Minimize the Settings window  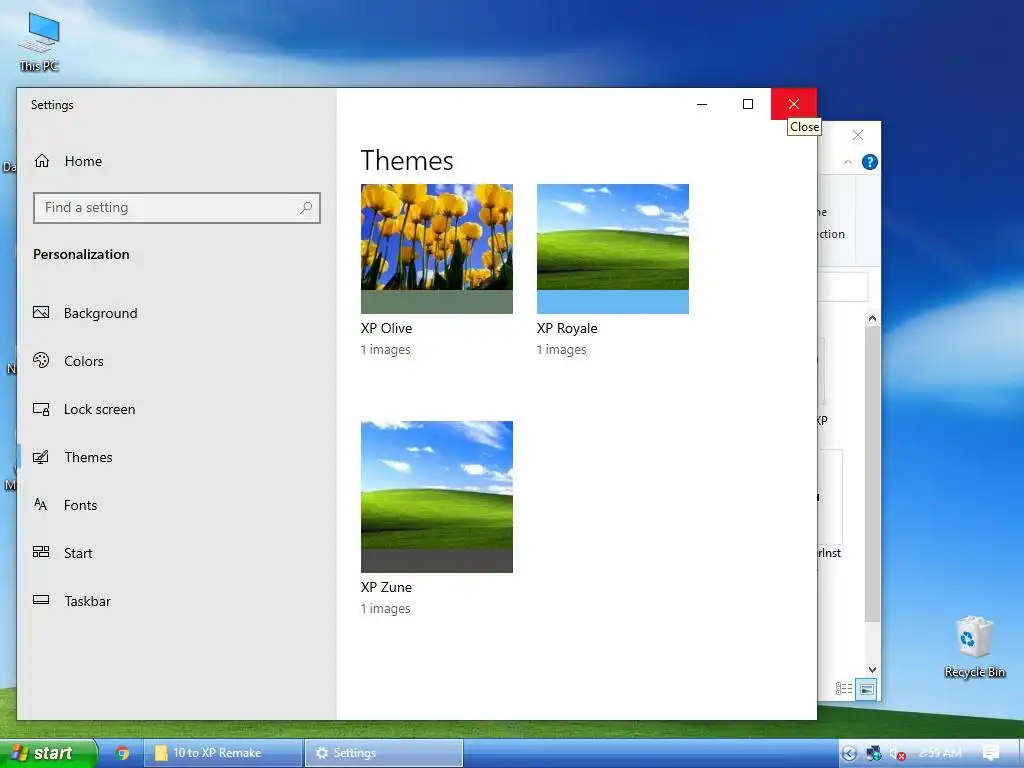click(702, 104)
